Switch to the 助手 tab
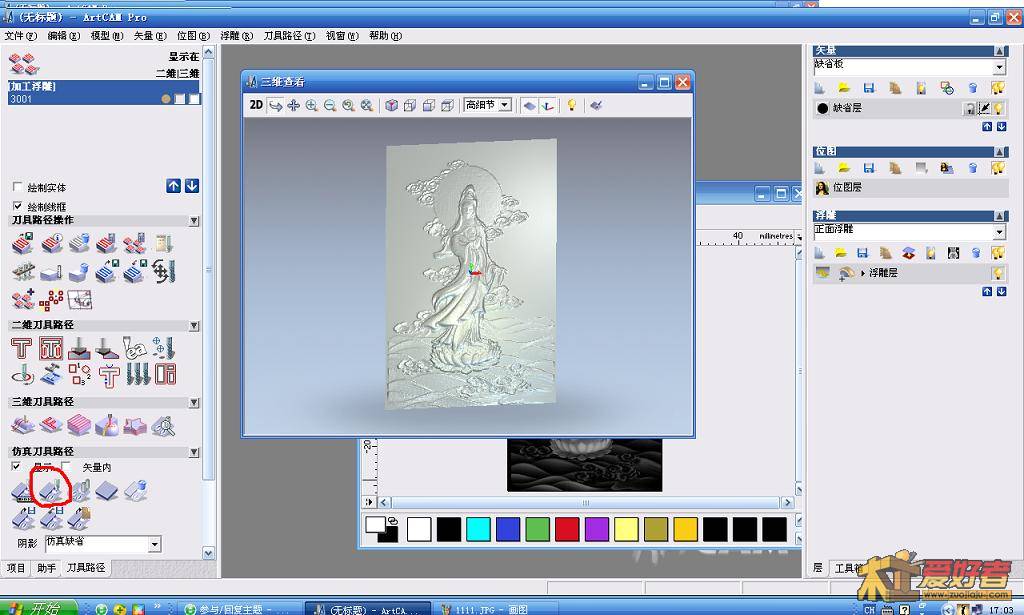Image resolution: width=1024 pixels, height=615 pixels. click(46, 568)
